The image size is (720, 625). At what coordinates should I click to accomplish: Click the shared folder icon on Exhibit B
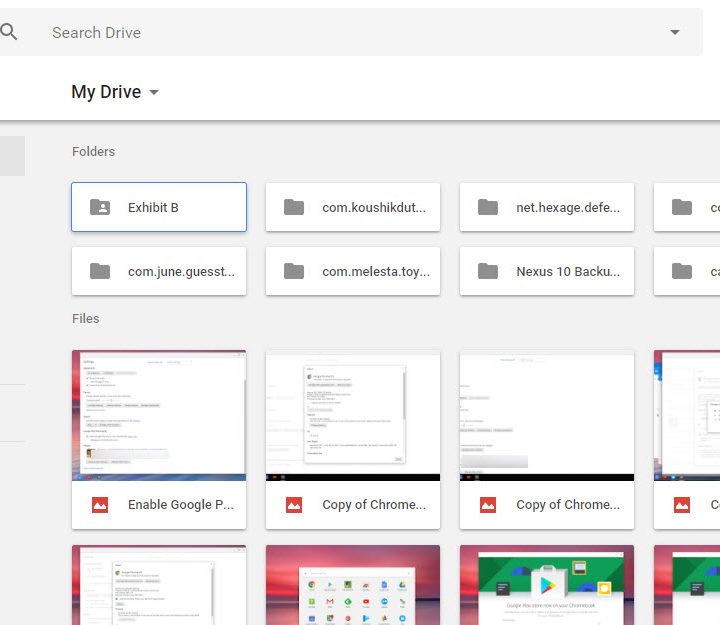click(100, 207)
